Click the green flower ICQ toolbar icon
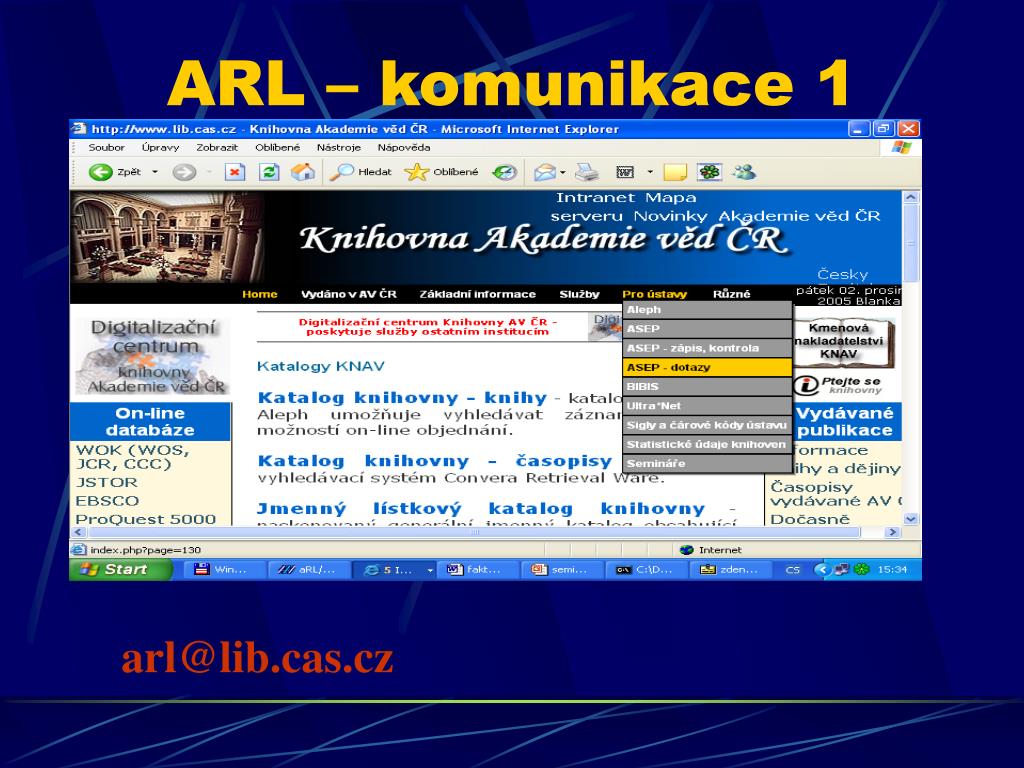Screen dimensions: 1024x768 point(710,172)
